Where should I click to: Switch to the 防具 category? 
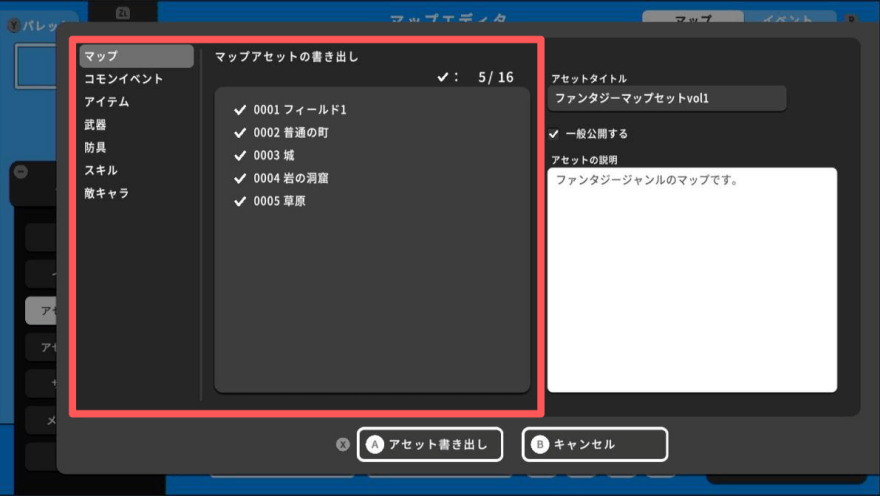(x=96, y=148)
